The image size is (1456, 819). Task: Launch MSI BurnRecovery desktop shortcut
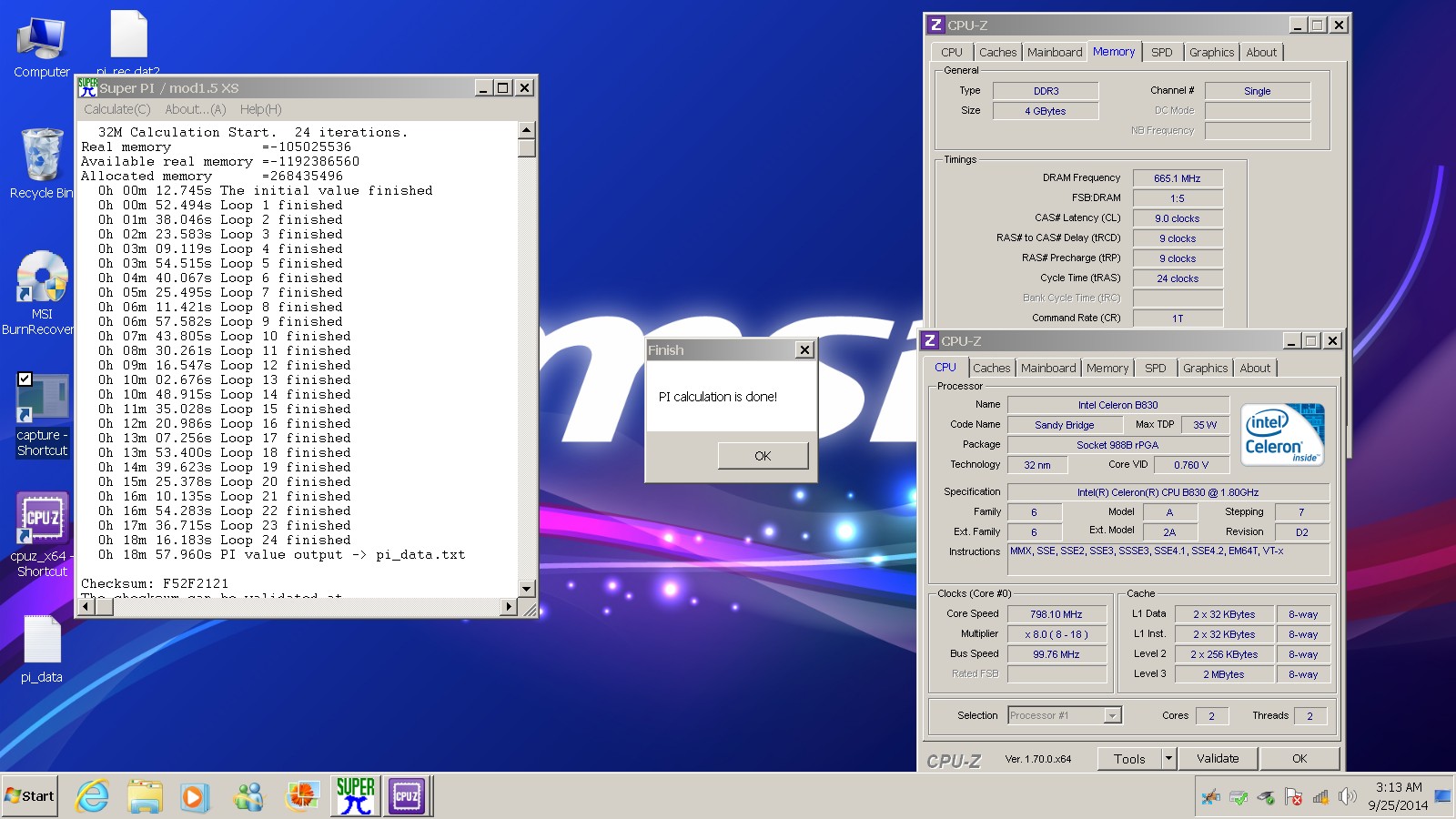tap(41, 293)
